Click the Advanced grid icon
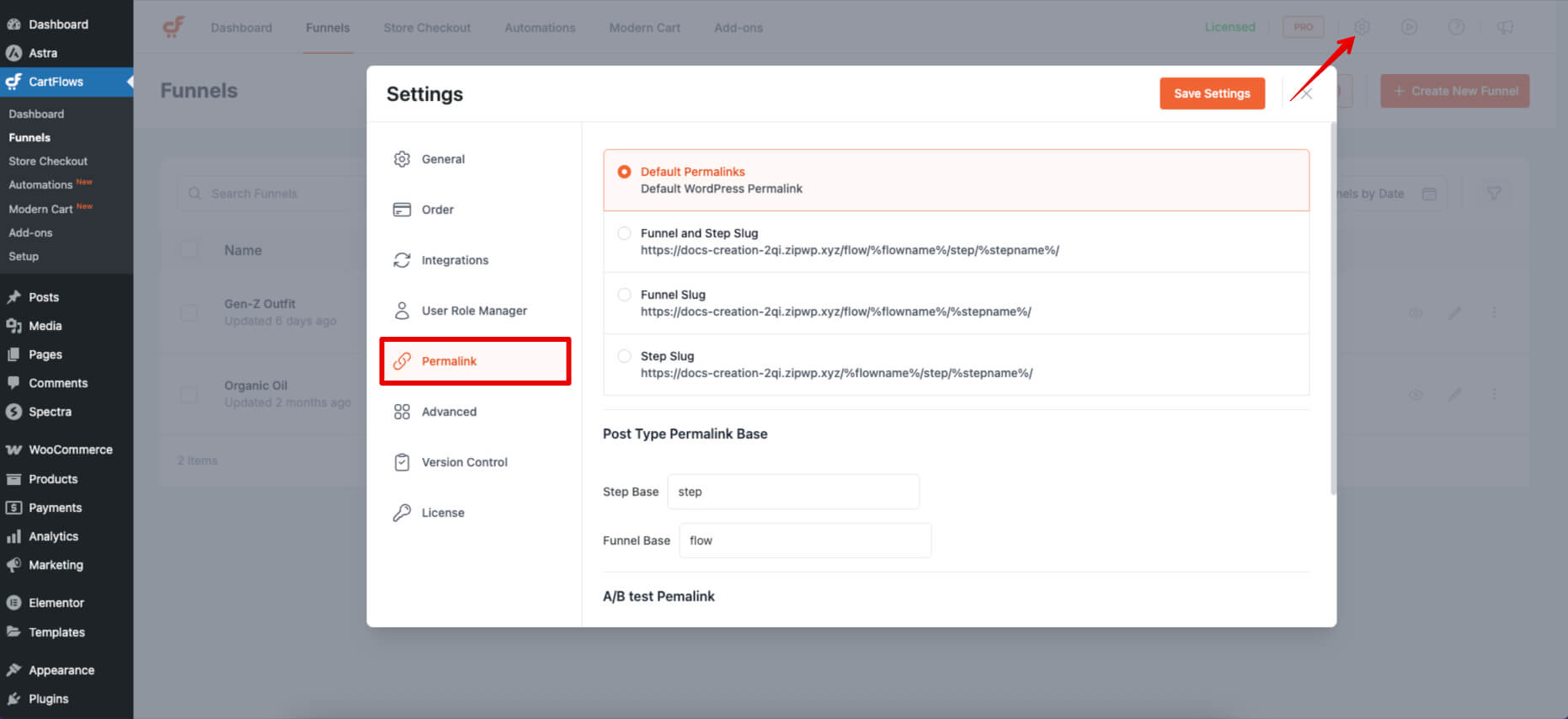 click(402, 412)
